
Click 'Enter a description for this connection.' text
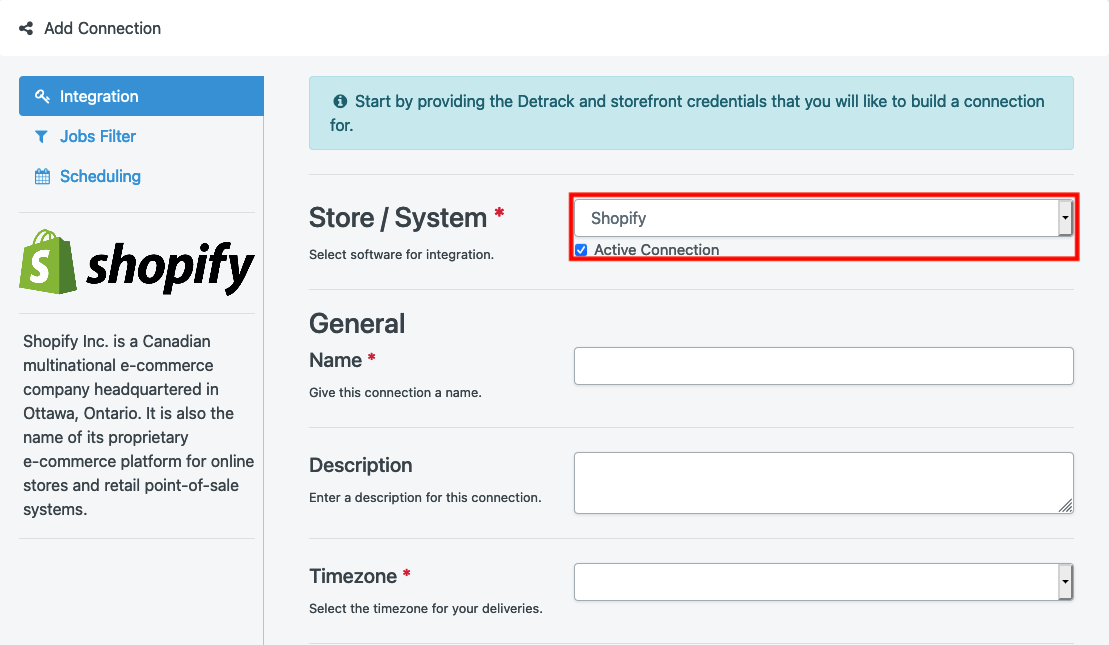click(x=425, y=497)
